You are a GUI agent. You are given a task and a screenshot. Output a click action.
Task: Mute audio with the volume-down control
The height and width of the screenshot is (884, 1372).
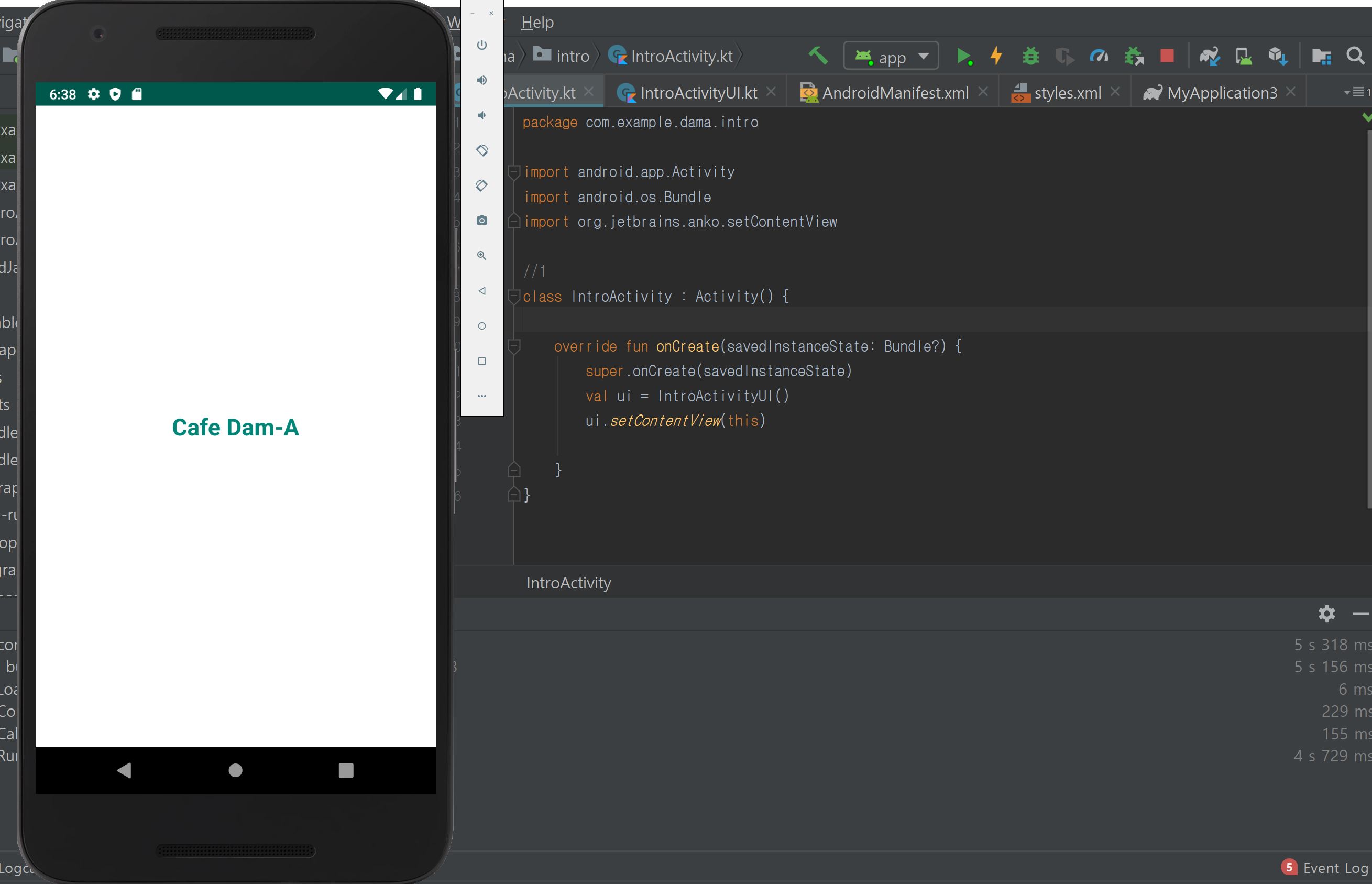click(x=482, y=115)
